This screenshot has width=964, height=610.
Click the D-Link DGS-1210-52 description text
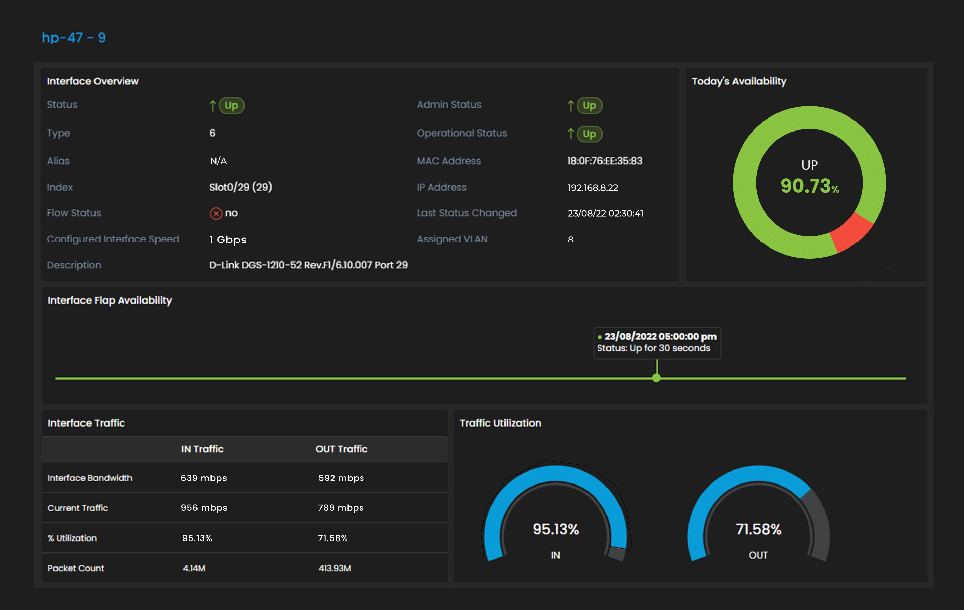(x=309, y=265)
